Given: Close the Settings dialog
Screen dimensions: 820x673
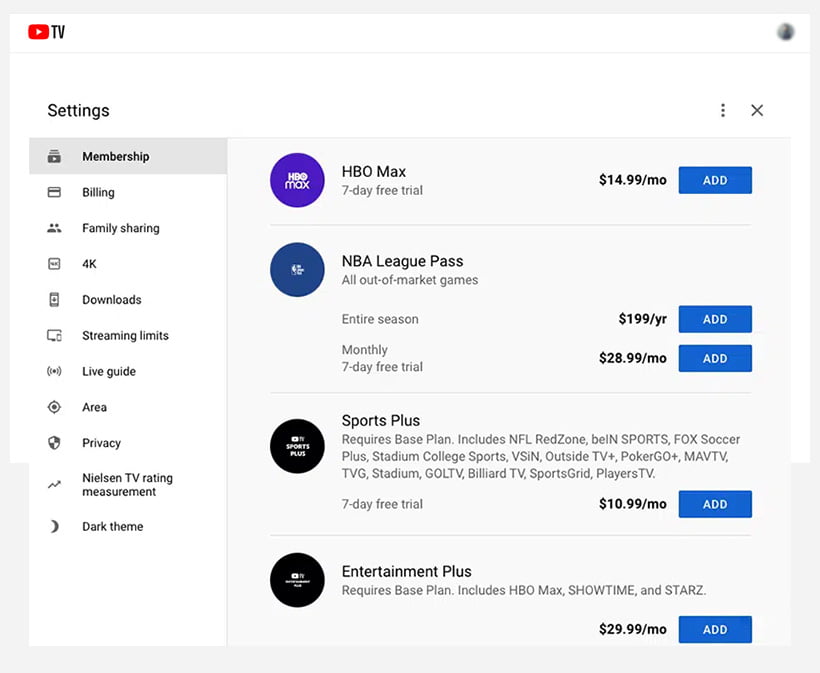Looking at the screenshot, I should 757,110.
